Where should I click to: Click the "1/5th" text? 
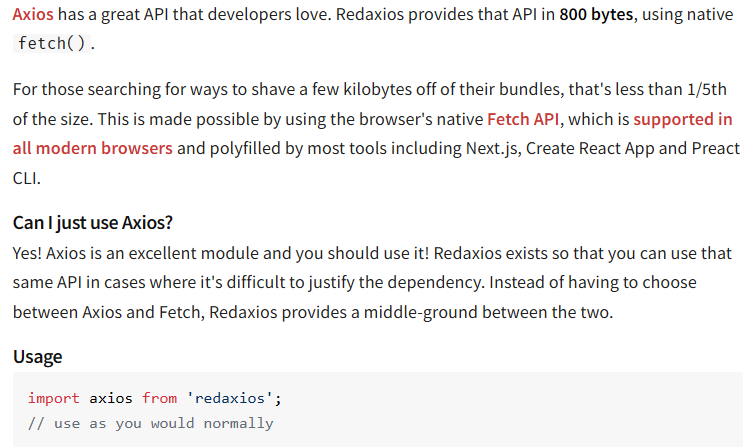[716, 90]
